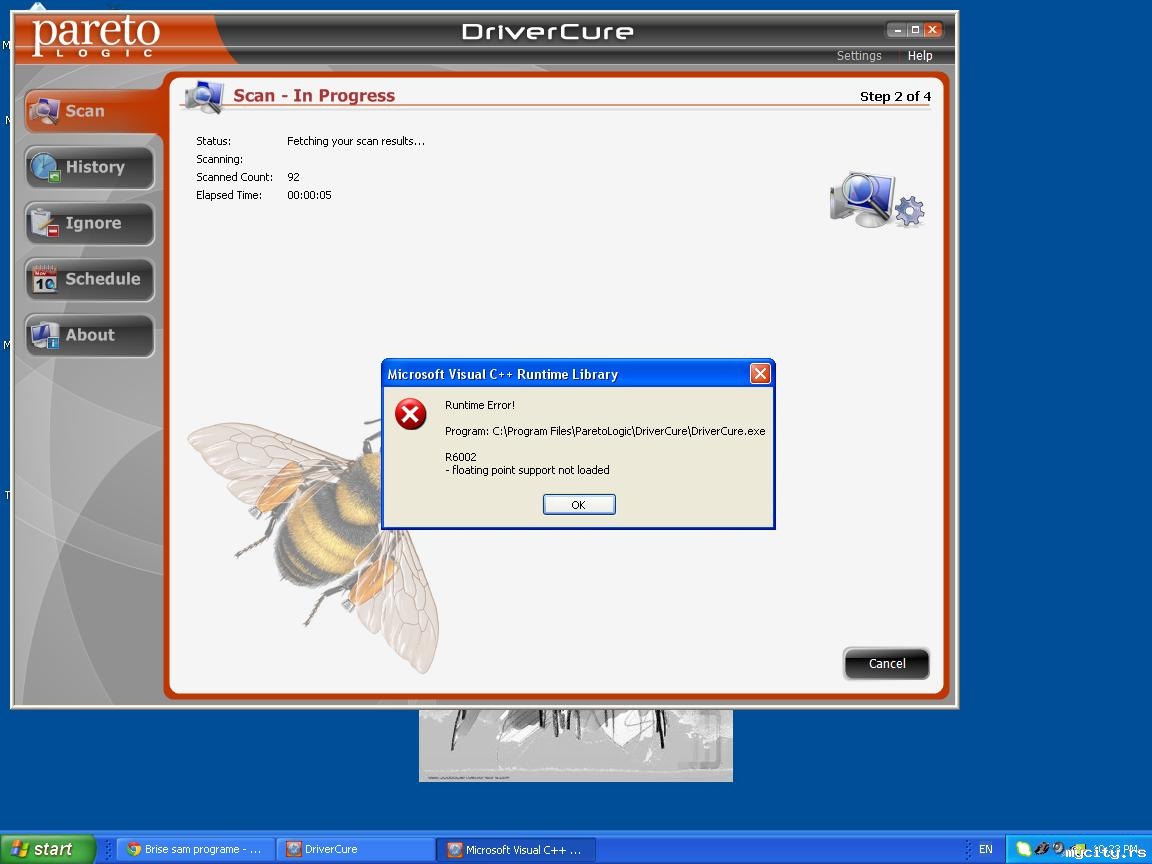Minimize the DriverCure window
The height and width of the screenshot is (864, 1152).
tap(897, 30)
